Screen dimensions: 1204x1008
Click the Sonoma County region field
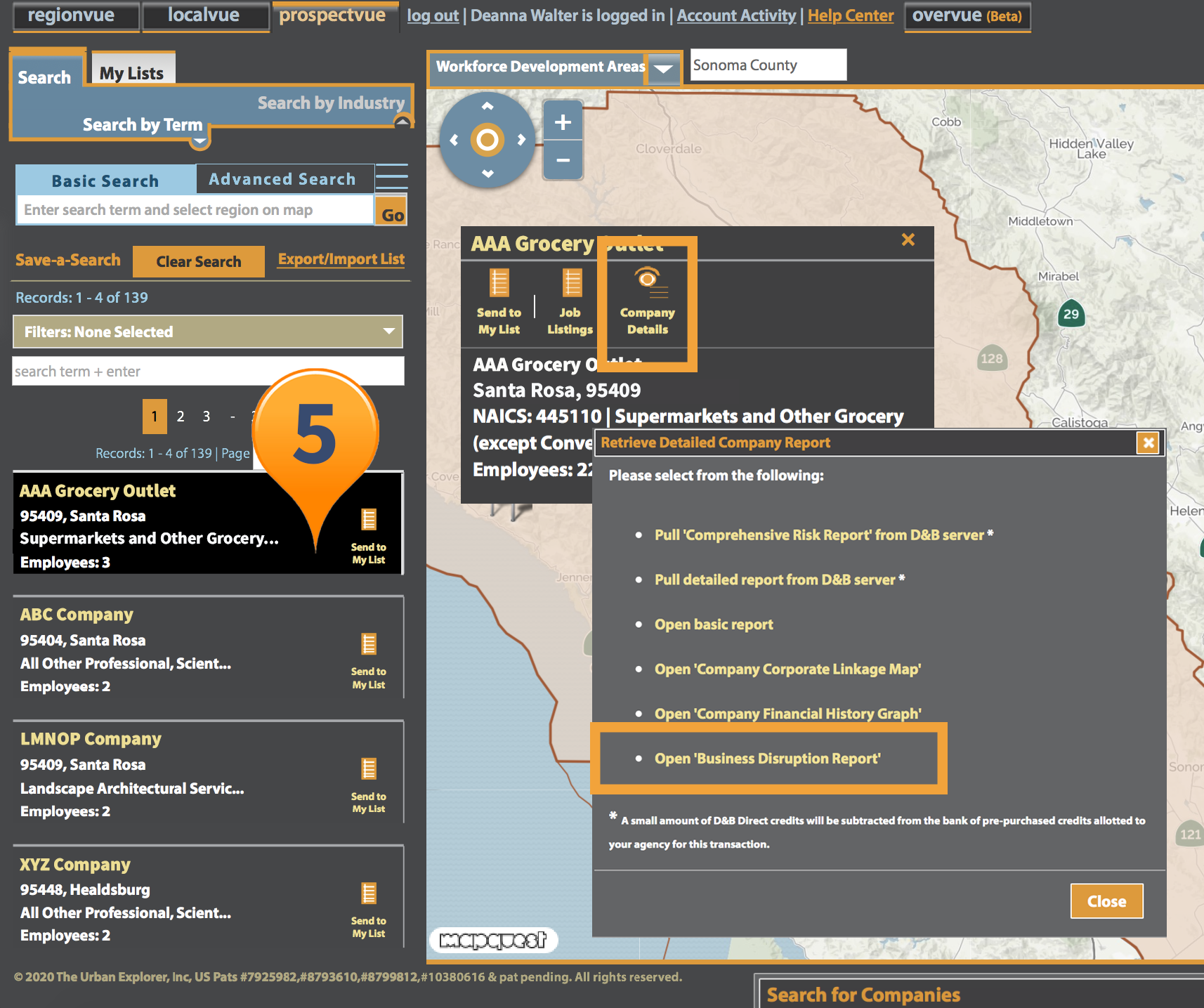point(768,65)
